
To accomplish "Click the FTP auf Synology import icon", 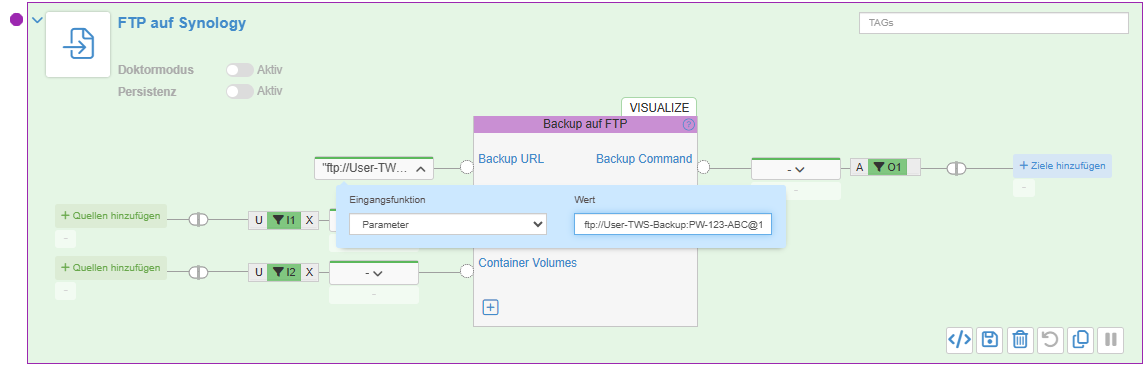I will tap(78, 45).
